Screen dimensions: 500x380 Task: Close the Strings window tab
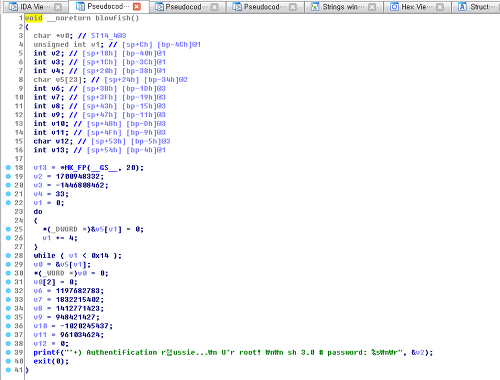click(x=372, y=7)
